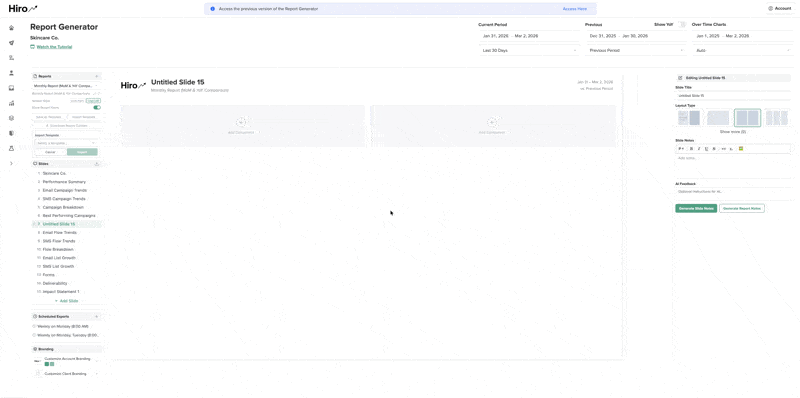
Task: Click the Current Period date range field
Action: (x=529, y=36)
